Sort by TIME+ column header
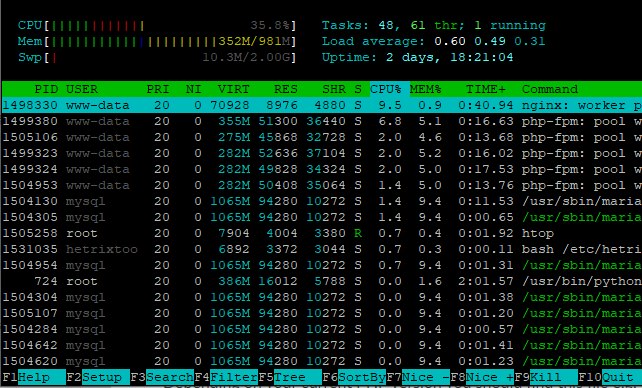Screen dimensions: 642x388 coord(486,89)
